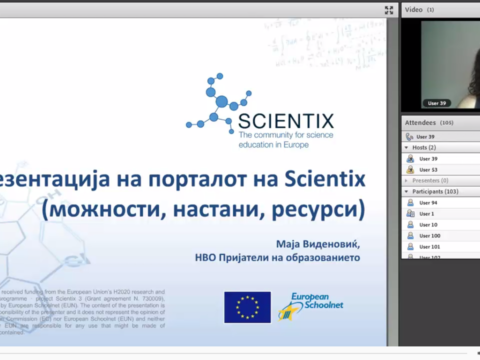Click the host icon next to User 39
Screen dimensions: 480x360
click(410, 159)
